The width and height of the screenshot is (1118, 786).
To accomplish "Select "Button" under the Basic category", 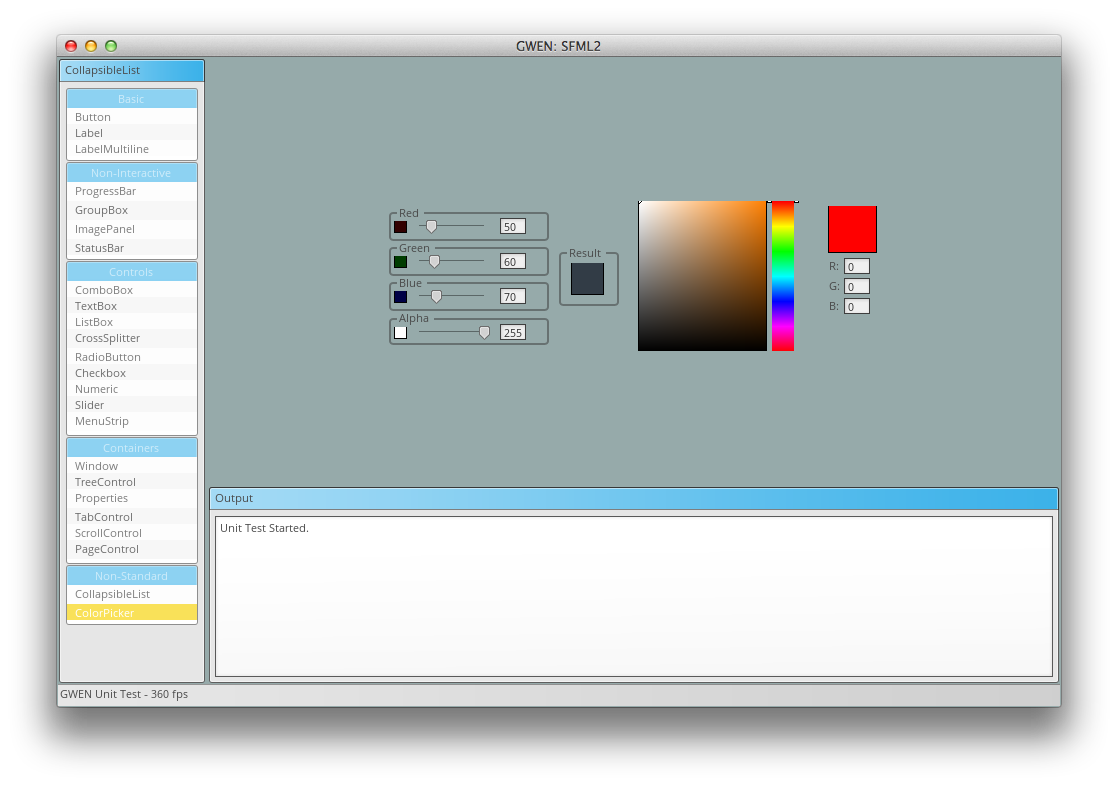I will tap(92, 116).
